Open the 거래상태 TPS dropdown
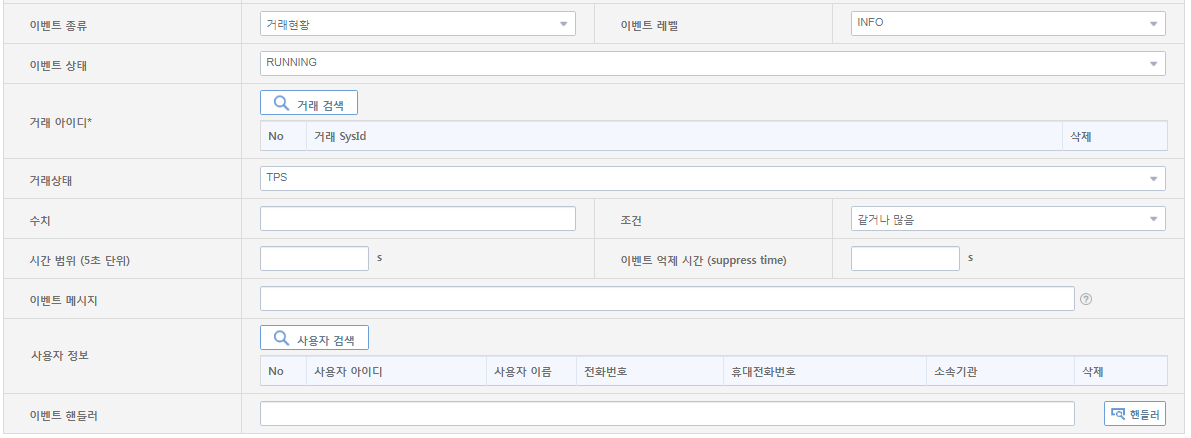Viewport: 1191px width, 438px height. click(x=712, y=178)
